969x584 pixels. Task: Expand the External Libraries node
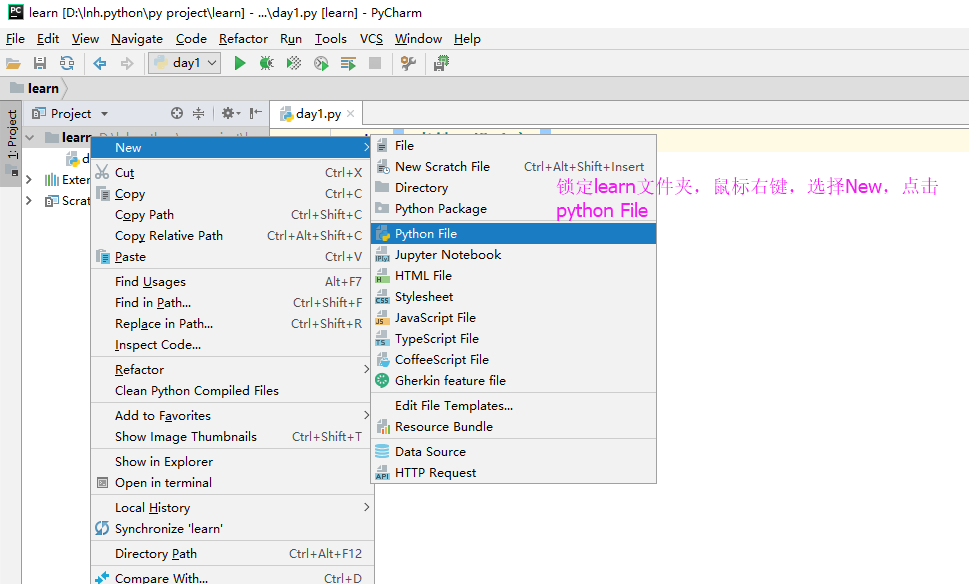click(28, 180)
